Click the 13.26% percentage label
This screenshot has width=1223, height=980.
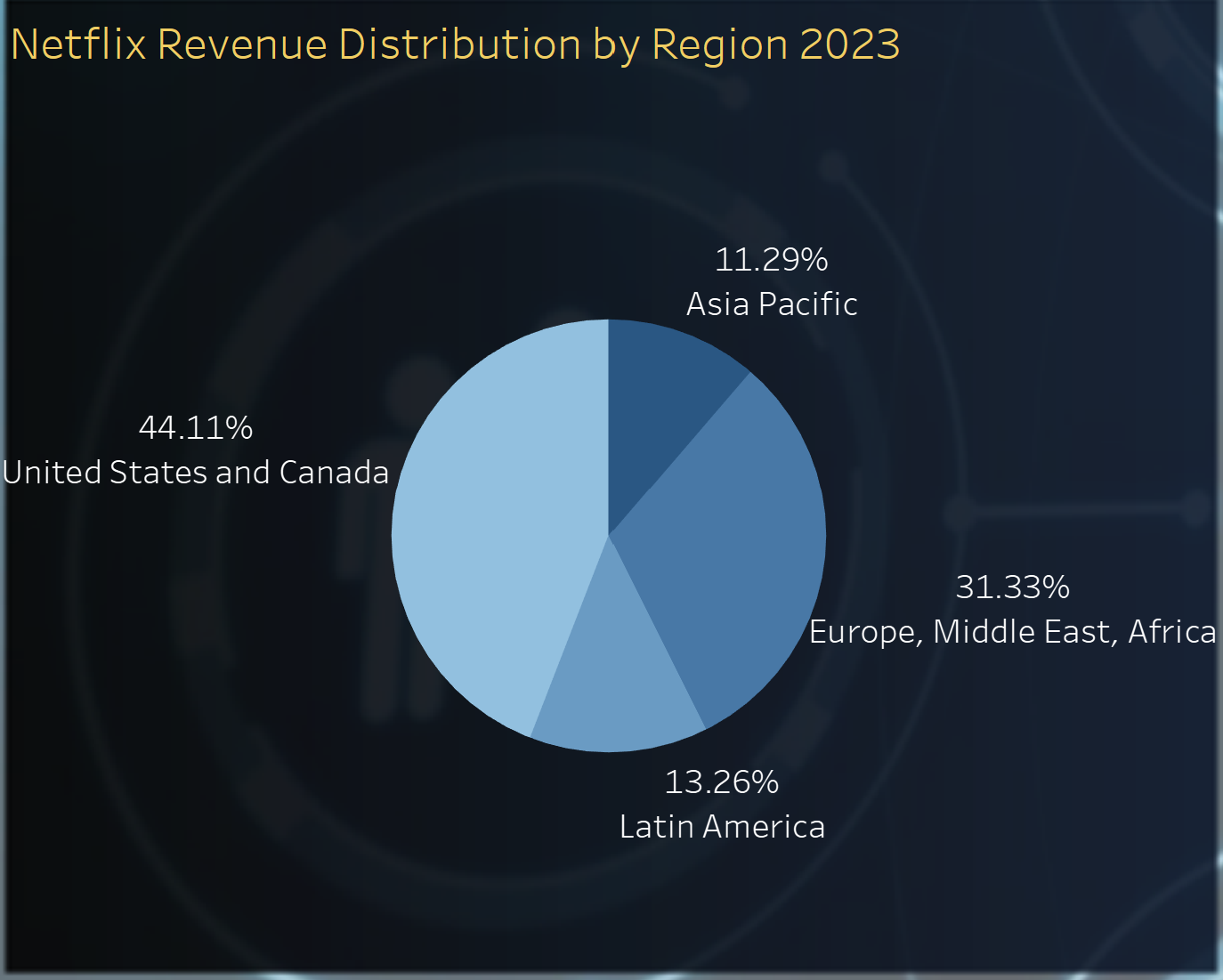coord(721,782)
